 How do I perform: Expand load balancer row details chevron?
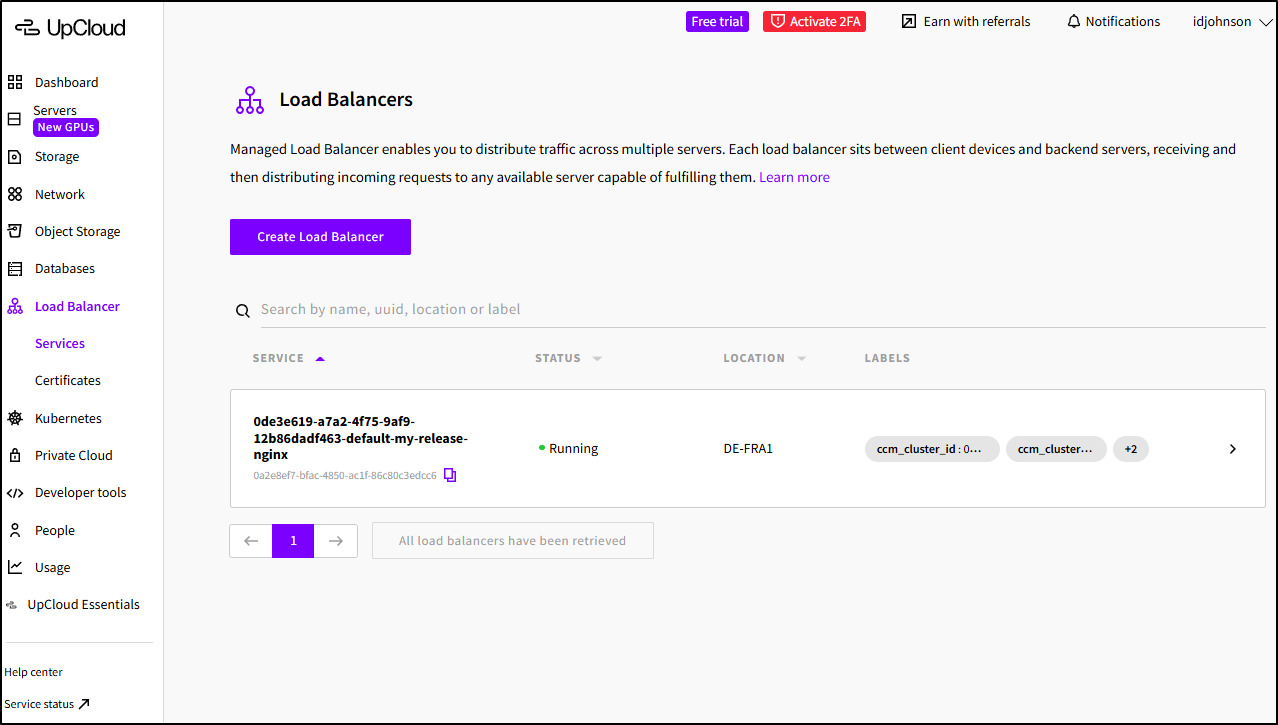(1232, 449)
